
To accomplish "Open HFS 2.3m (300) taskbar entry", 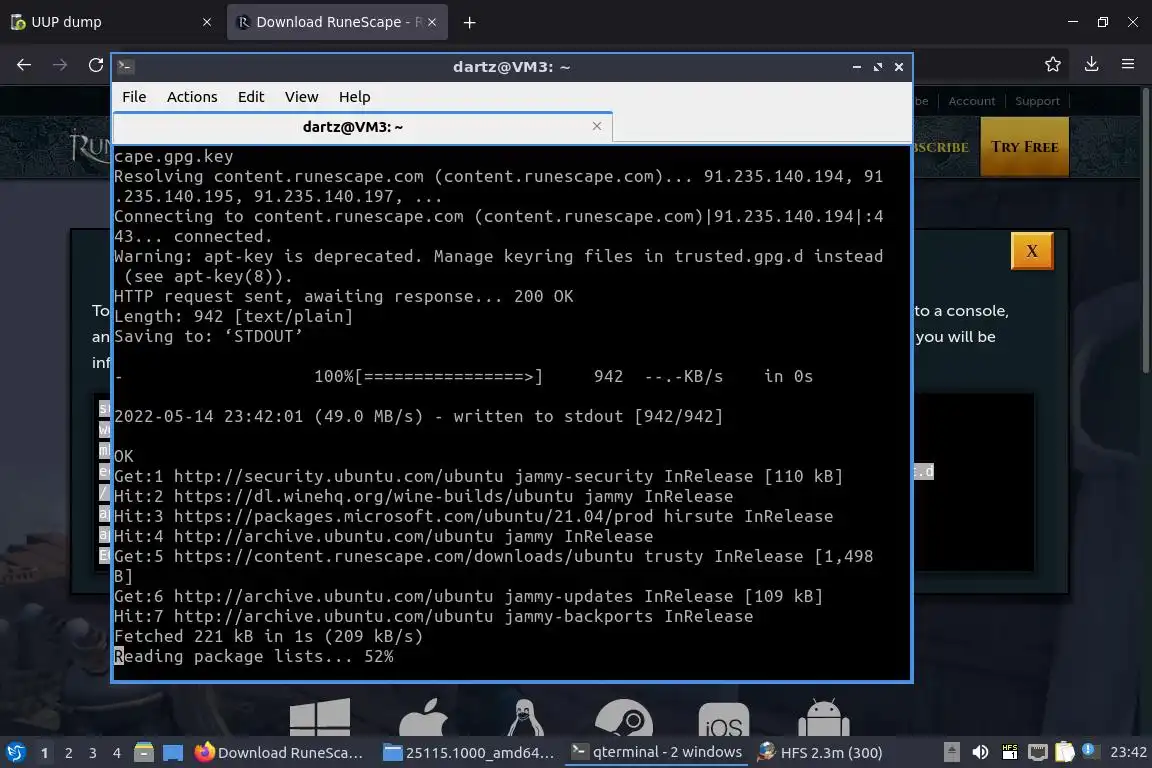I will tap(819, 753).
